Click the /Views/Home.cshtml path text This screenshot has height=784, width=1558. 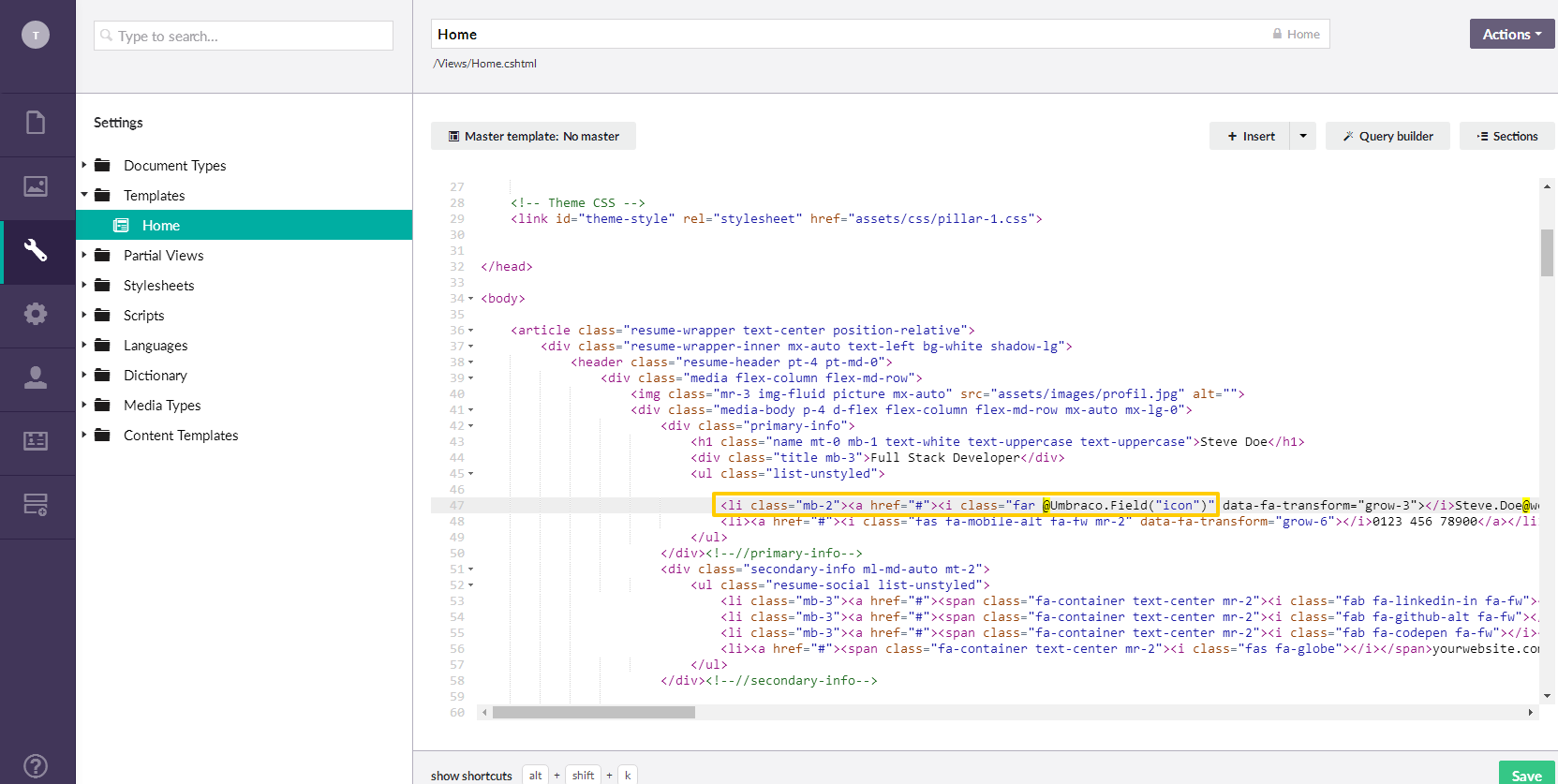[x=484, y=64]
